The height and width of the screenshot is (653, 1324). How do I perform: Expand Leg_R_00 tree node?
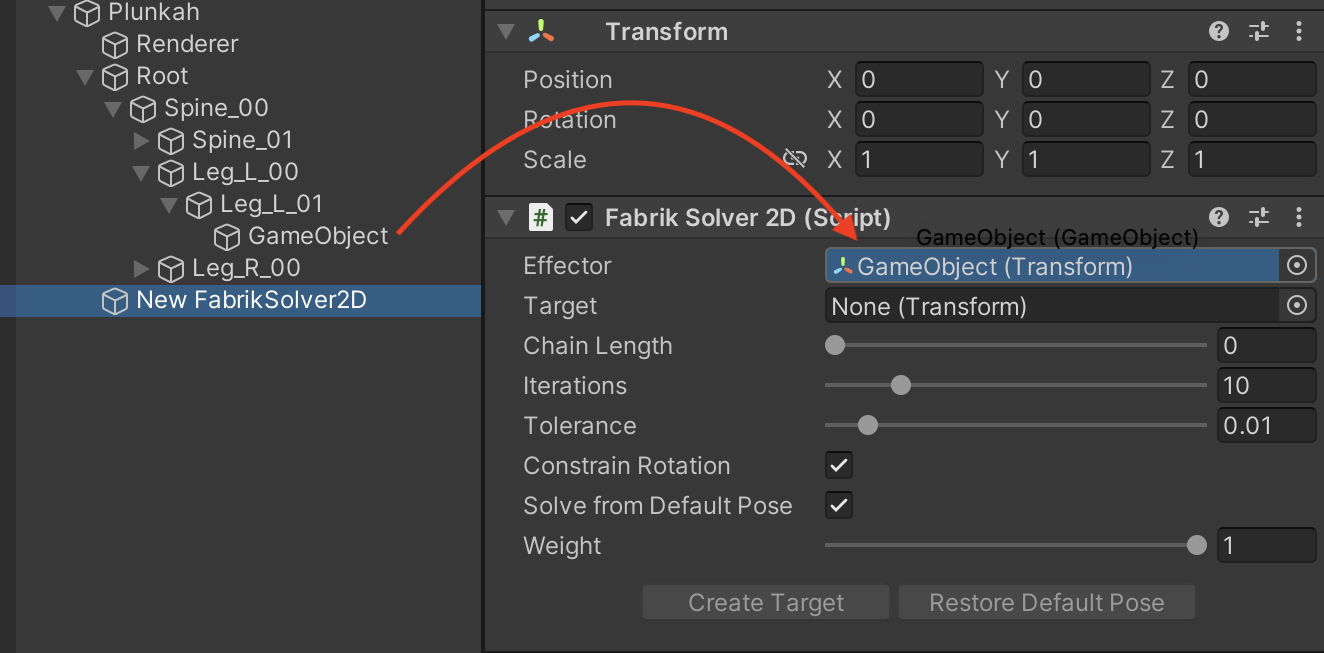pyautogui.click(x=141, y=268)
